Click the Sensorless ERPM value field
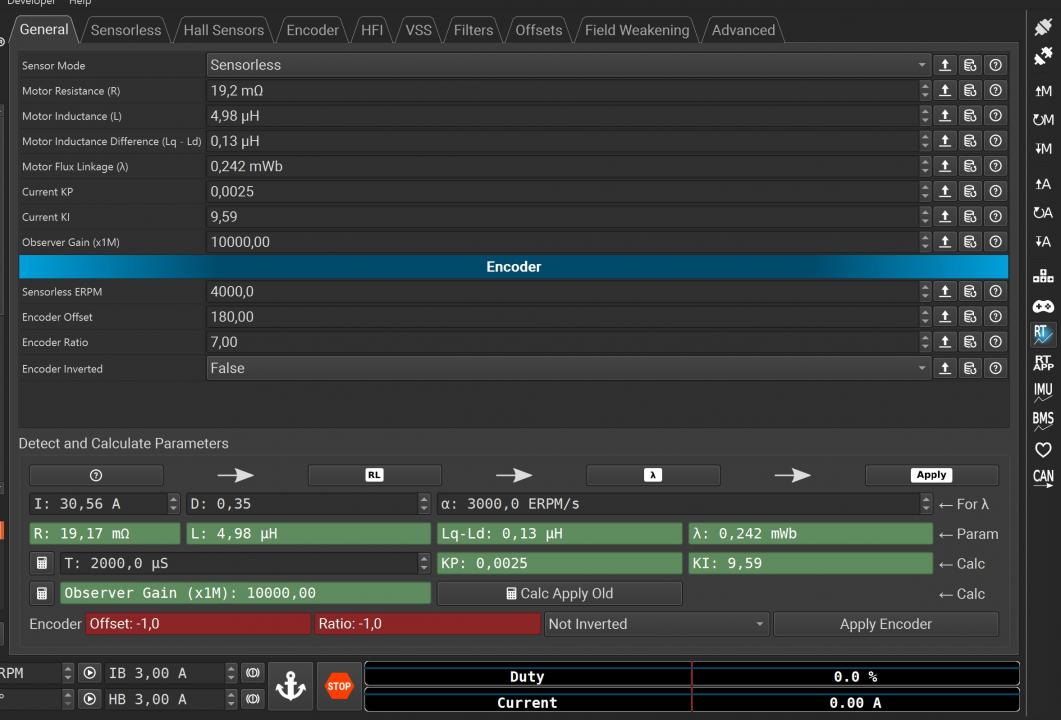Viewport: 1061px width, 720px height. [560, 292]
